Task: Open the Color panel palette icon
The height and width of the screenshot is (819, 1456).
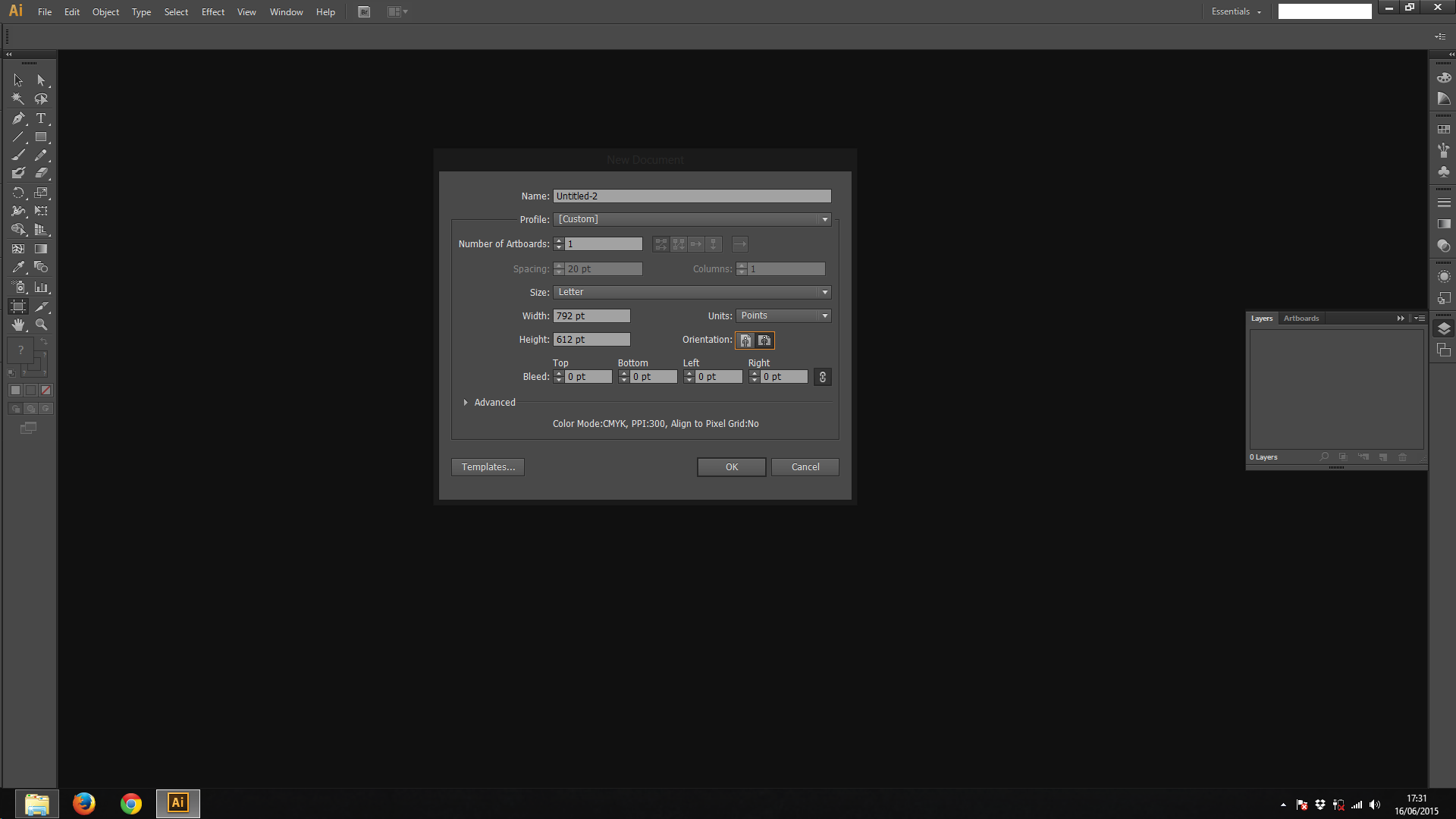Action: [x=1444, y=78]
